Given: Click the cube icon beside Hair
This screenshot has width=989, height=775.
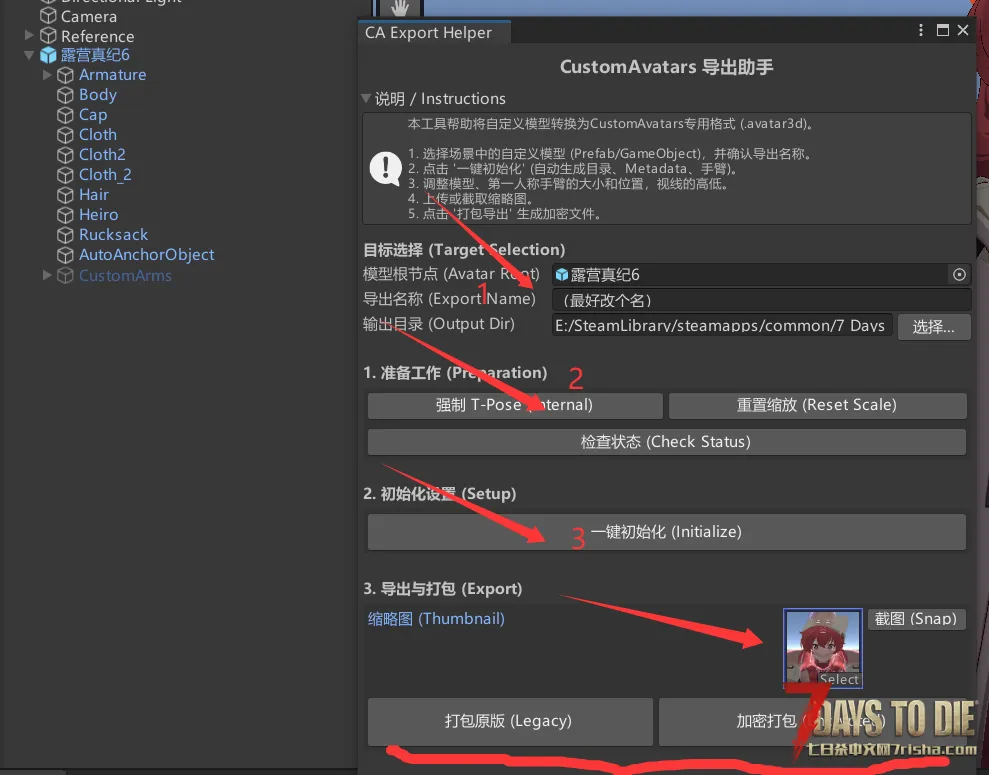Looking at the screenshot, I should pos(66,195).
